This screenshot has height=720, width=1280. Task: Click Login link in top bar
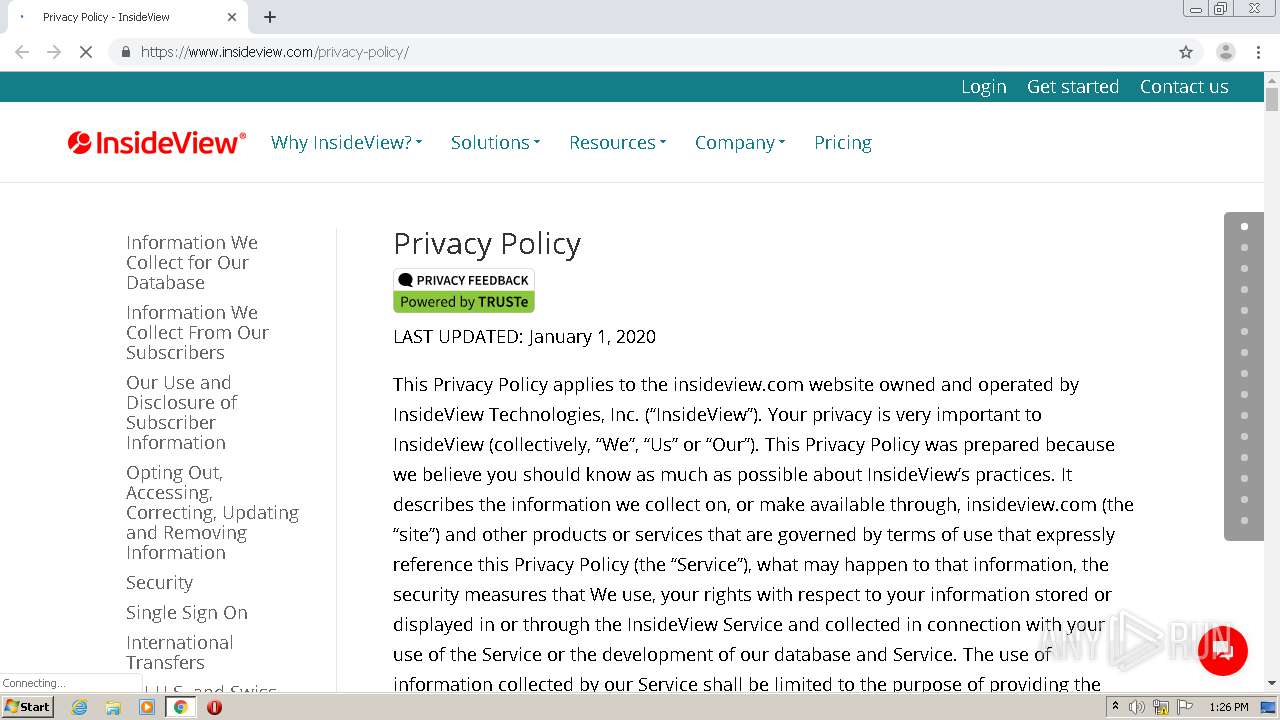coord(984,87)
